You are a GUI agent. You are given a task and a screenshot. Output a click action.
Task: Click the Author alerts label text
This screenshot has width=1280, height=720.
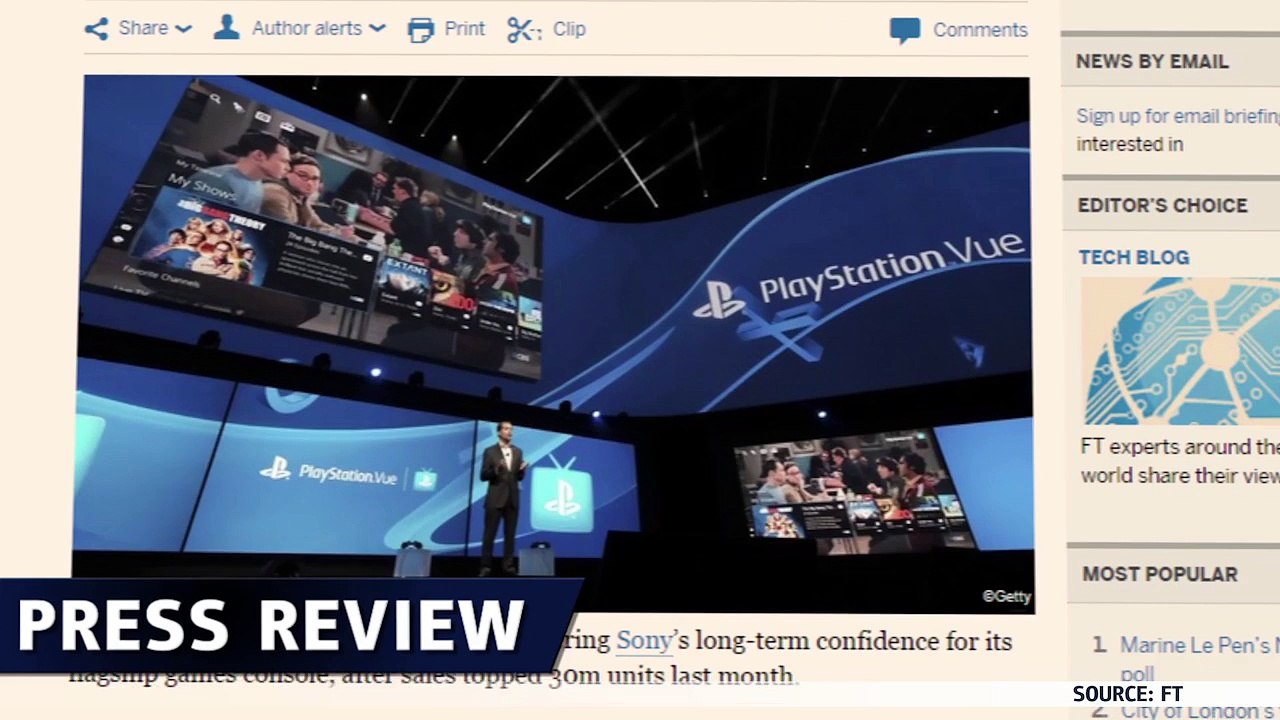pos(307,28)
